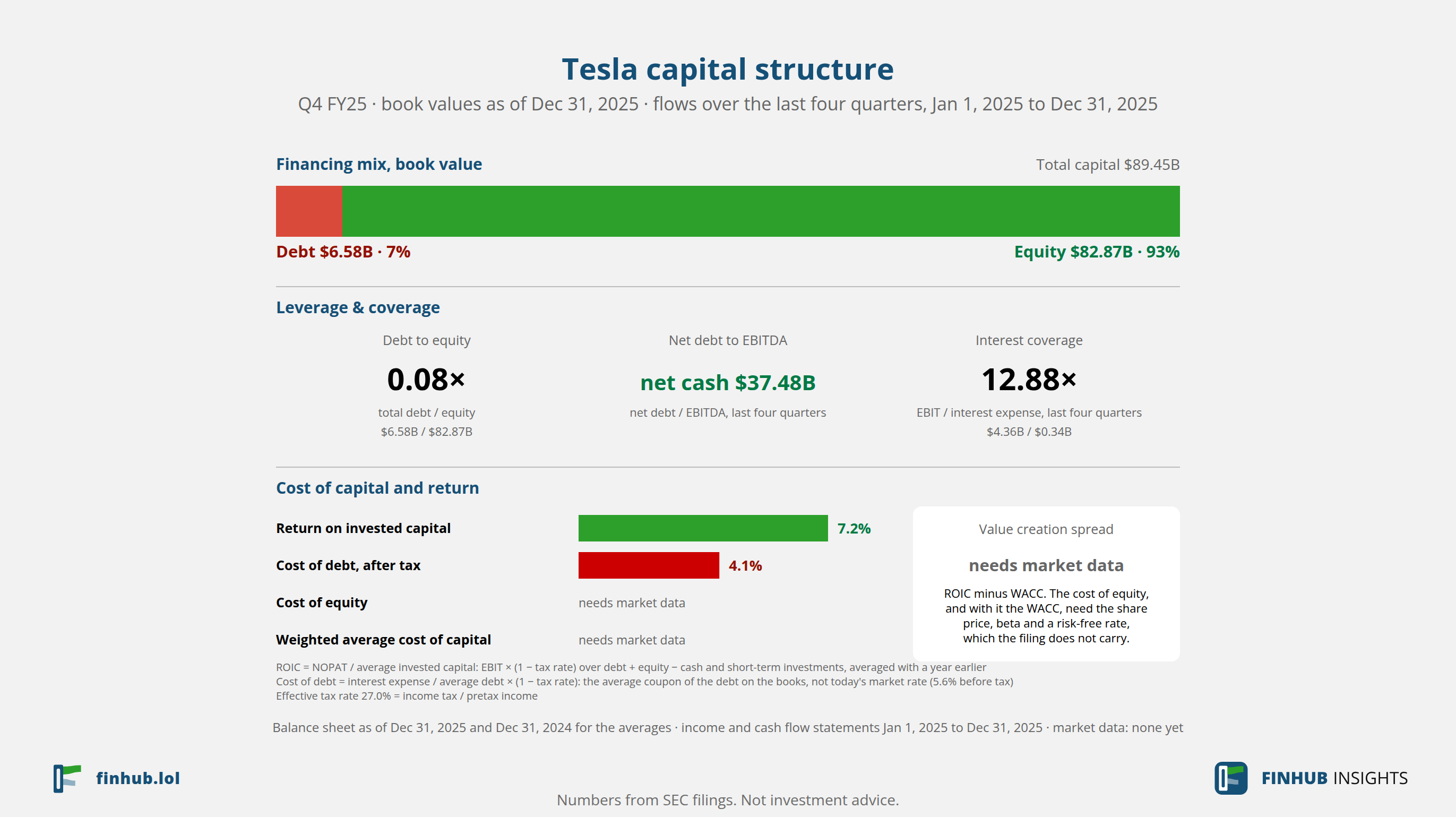Click the FINHUB INSIGHTS brand text
This screenshot has height=817, width=1456.
click(x=1334, y=779)
